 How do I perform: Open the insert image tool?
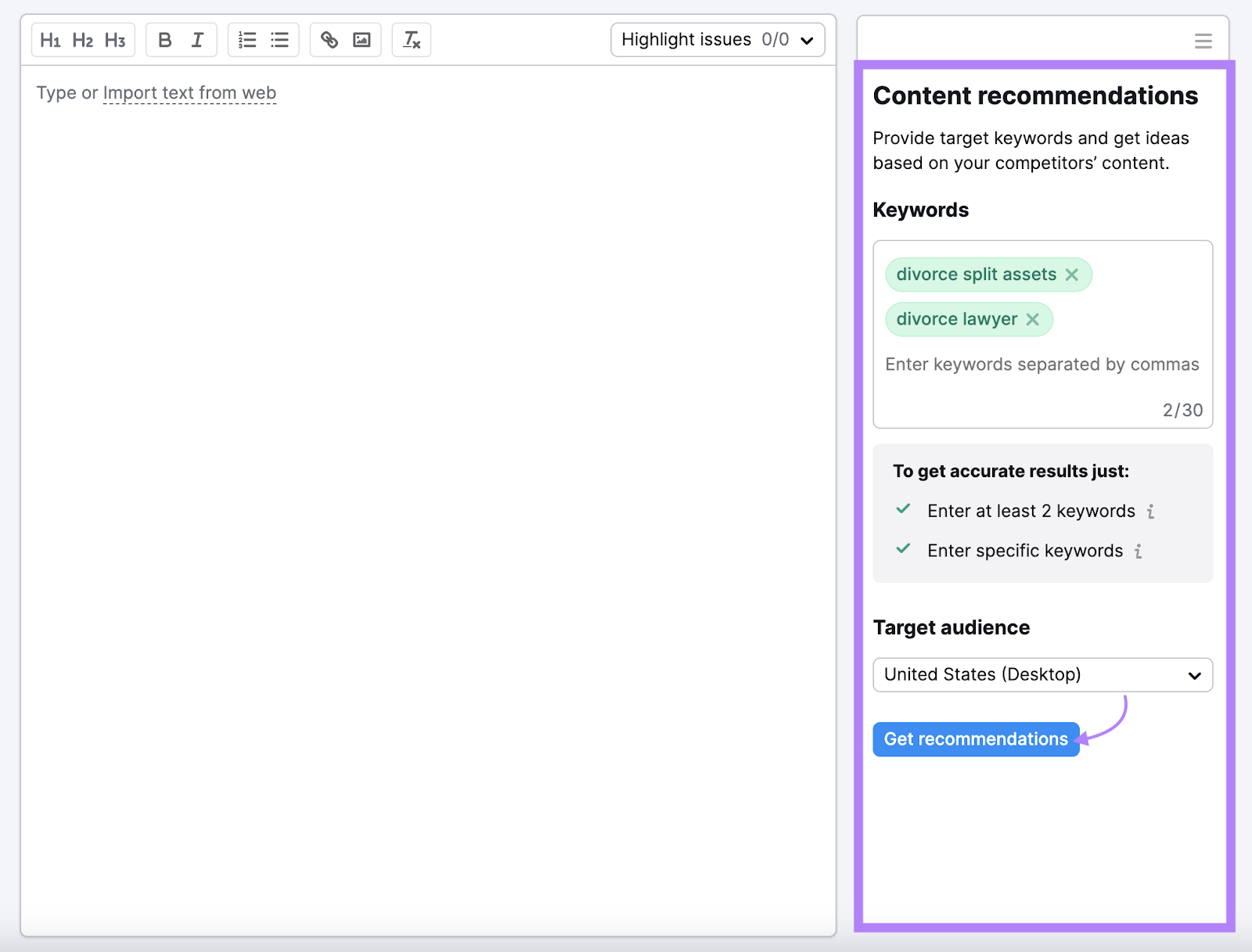pyautogui.click(x=361, y=39)
